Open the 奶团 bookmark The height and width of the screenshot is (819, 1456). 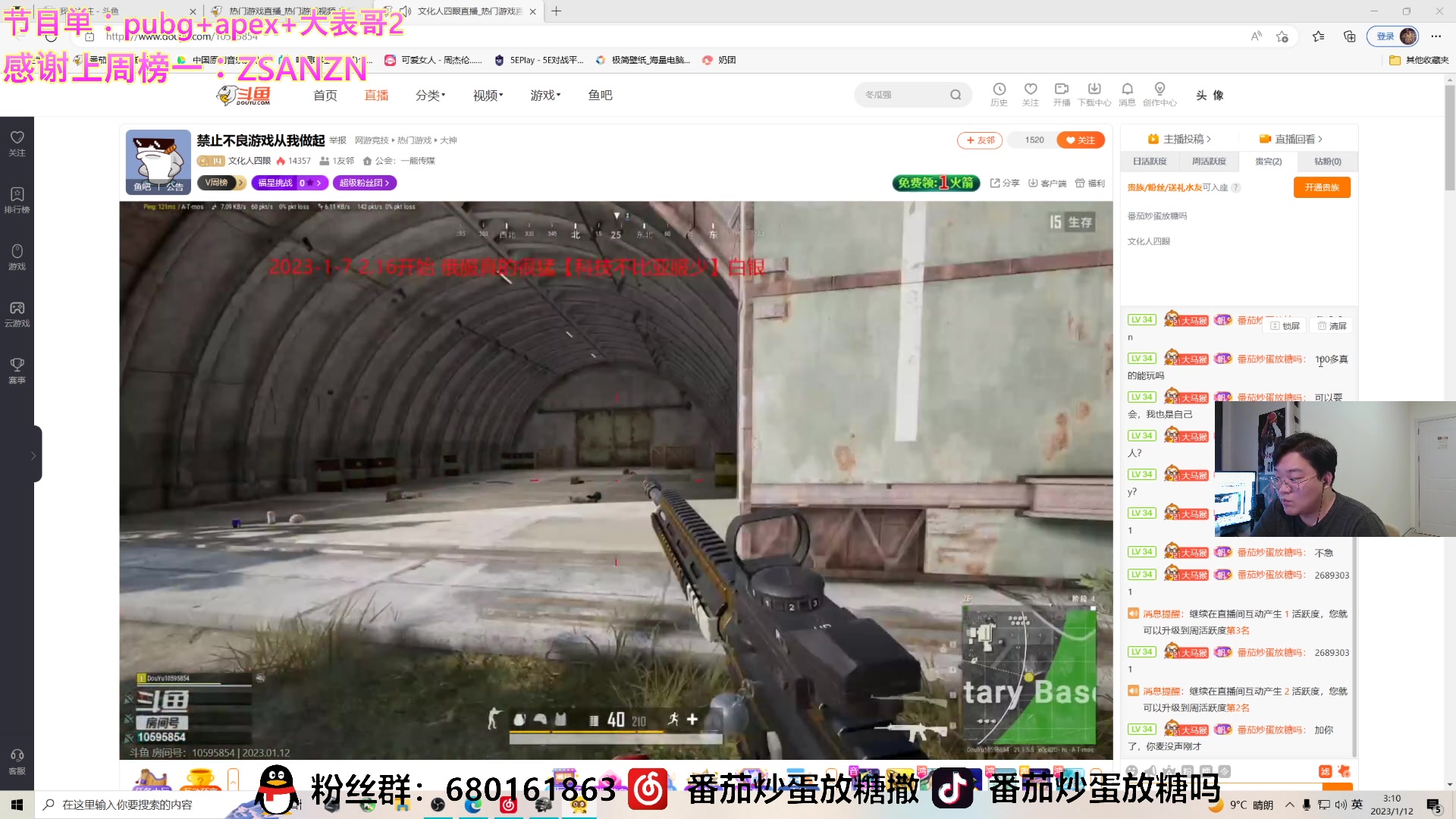[720, 60]
